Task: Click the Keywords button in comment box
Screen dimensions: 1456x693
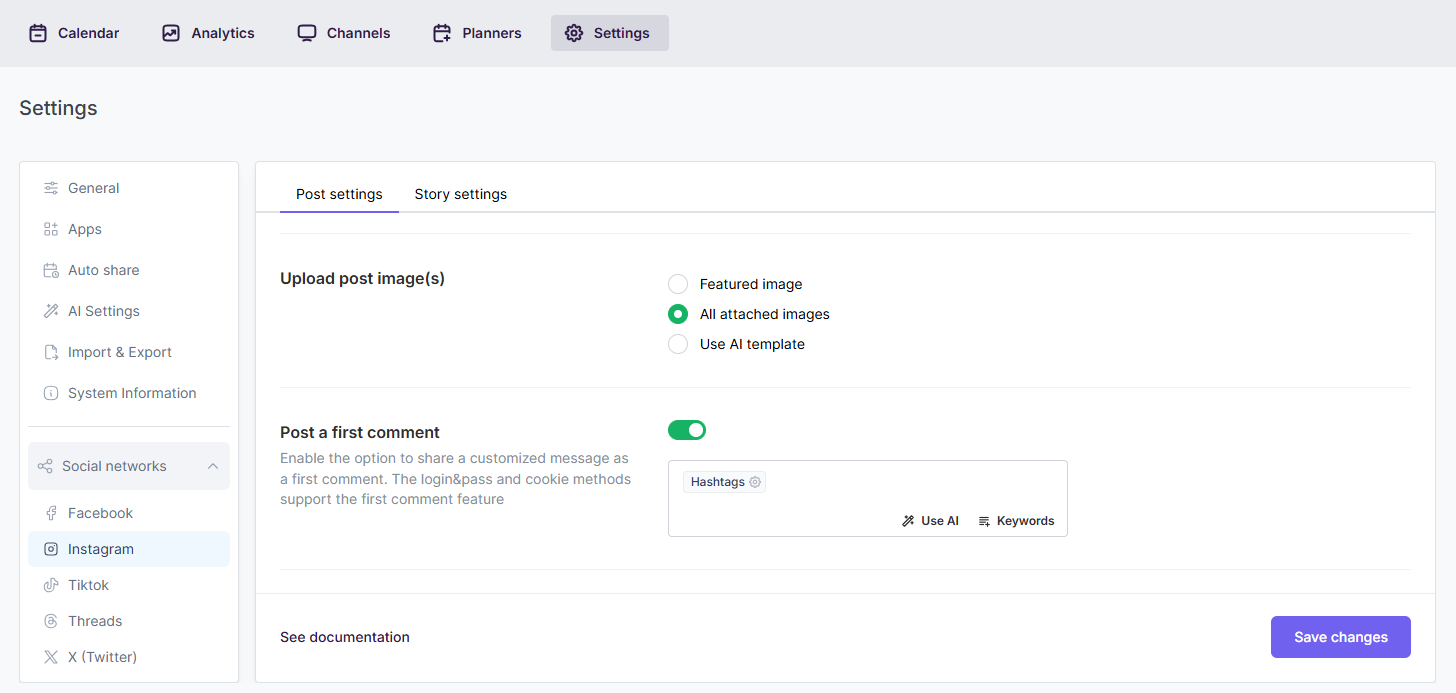Action: 1016,521
